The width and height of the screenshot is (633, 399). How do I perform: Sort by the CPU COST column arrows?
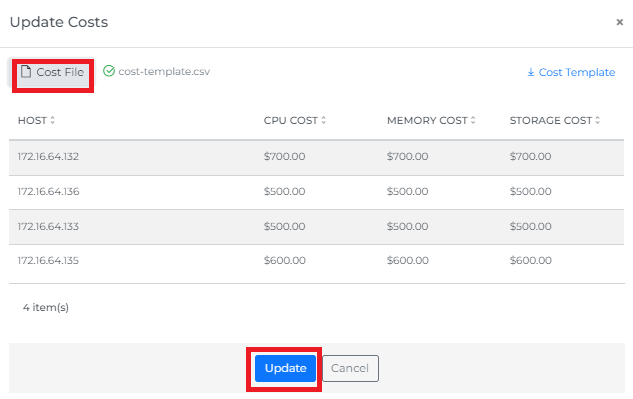point(323,120)
